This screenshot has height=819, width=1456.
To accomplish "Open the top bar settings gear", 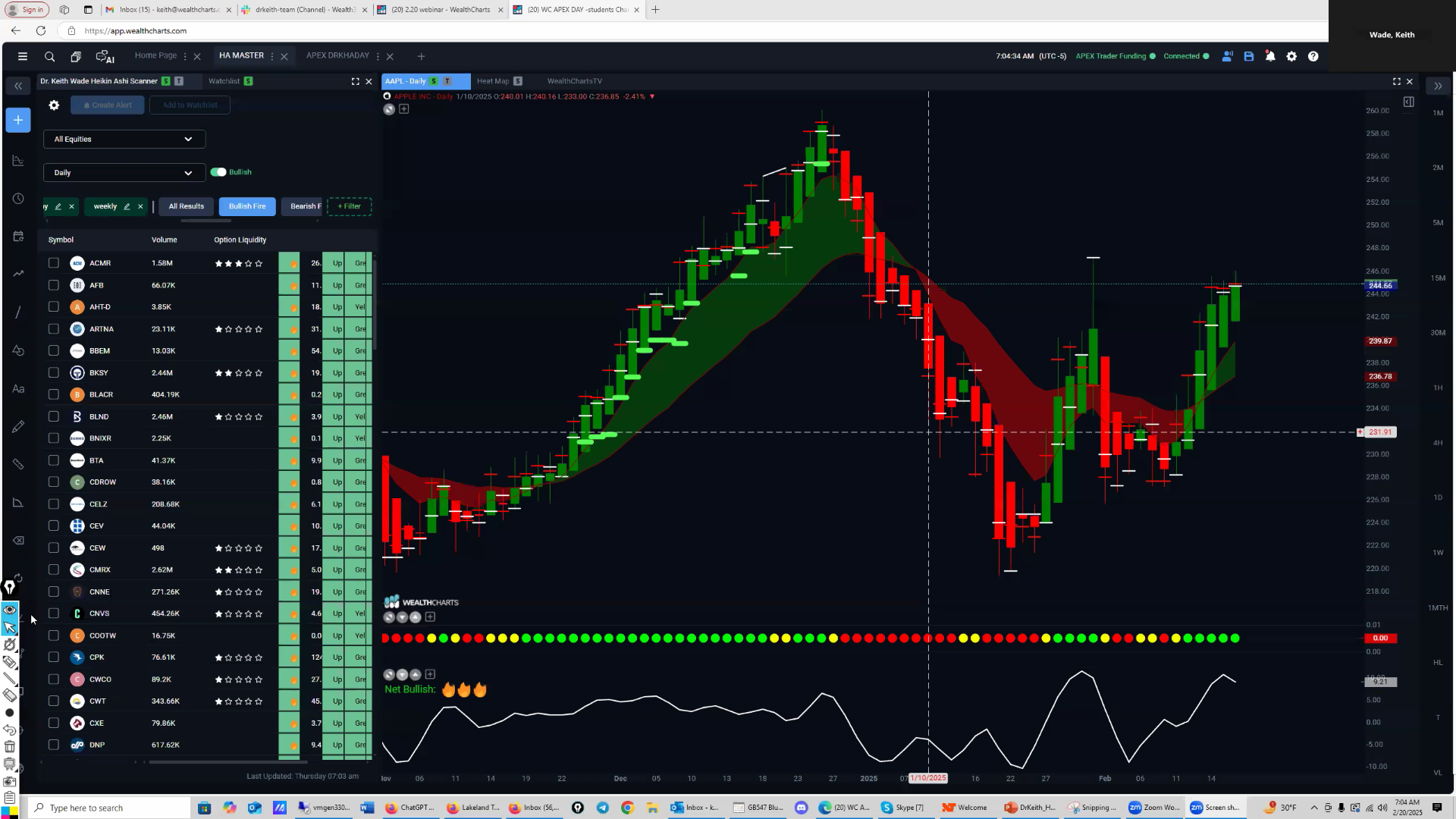I will [1291, 56].
